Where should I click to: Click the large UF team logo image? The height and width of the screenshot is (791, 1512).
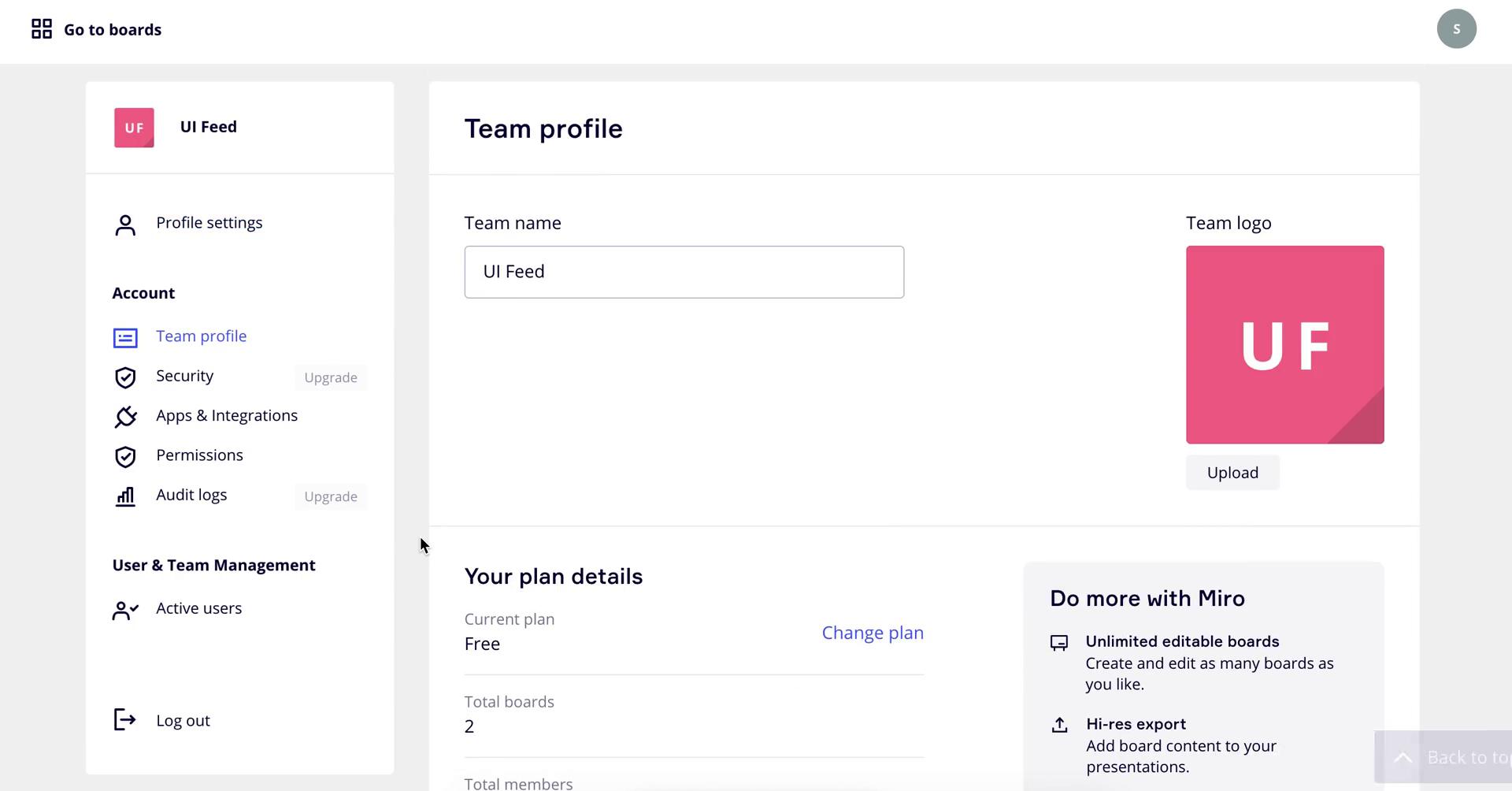(x=1285, y=345)
